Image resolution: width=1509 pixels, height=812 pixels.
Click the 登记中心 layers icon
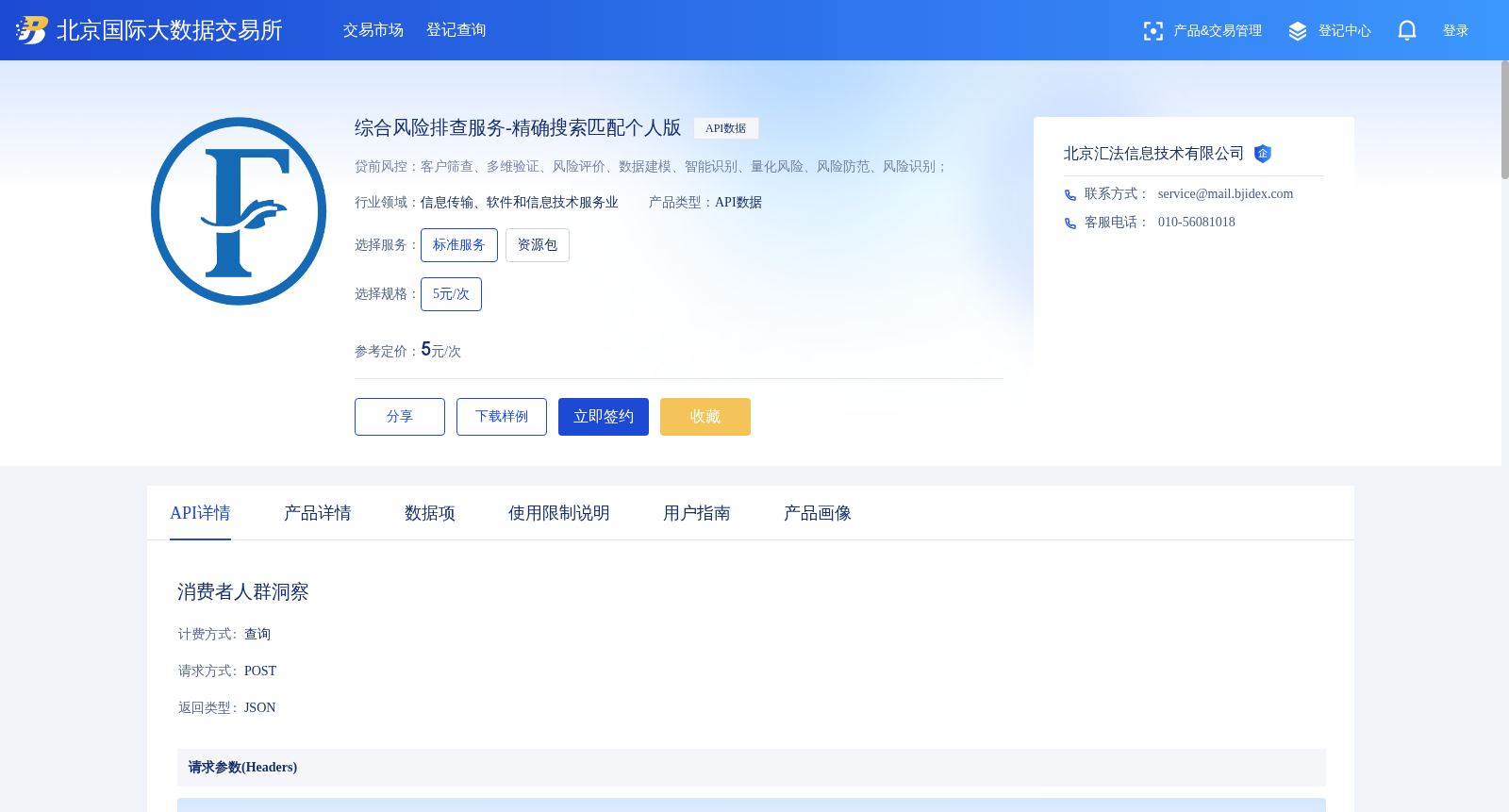point(1298,31)
